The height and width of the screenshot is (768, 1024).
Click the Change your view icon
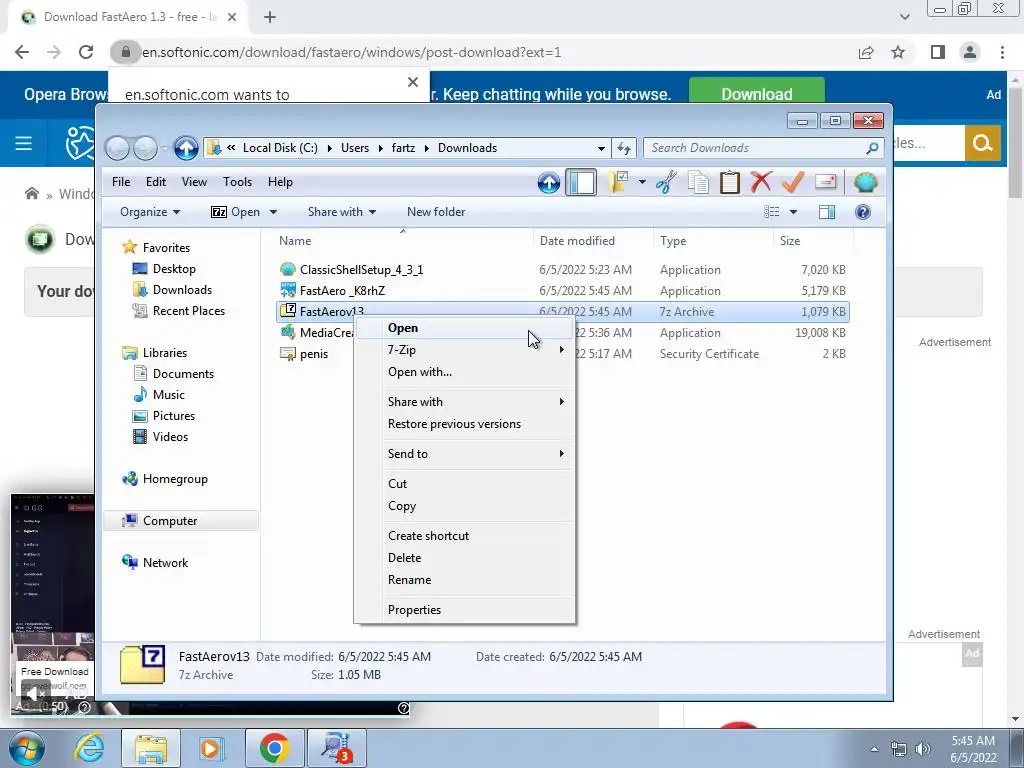pyautogui.click(x=772, y=212)
